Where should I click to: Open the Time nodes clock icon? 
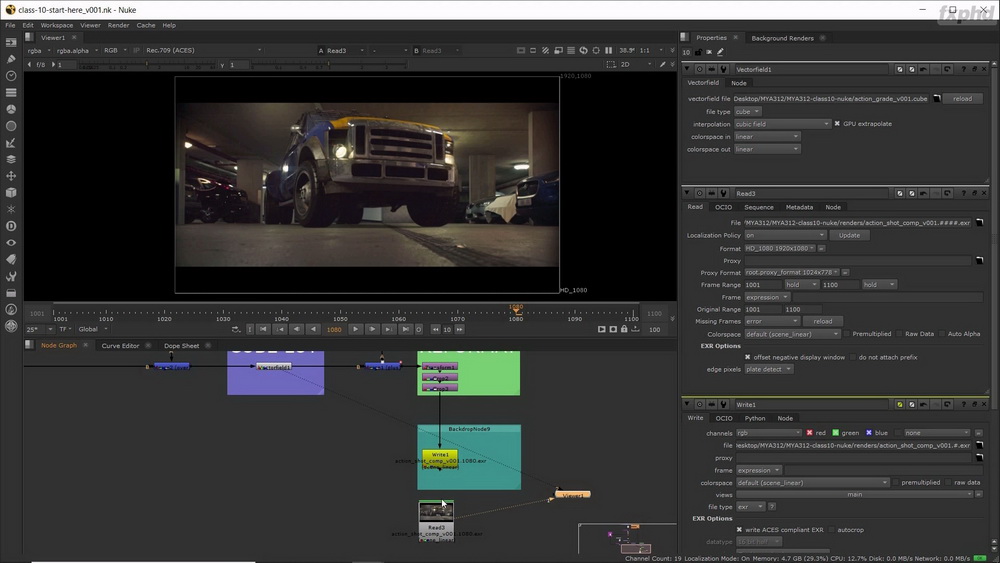(x=11, y=75)
